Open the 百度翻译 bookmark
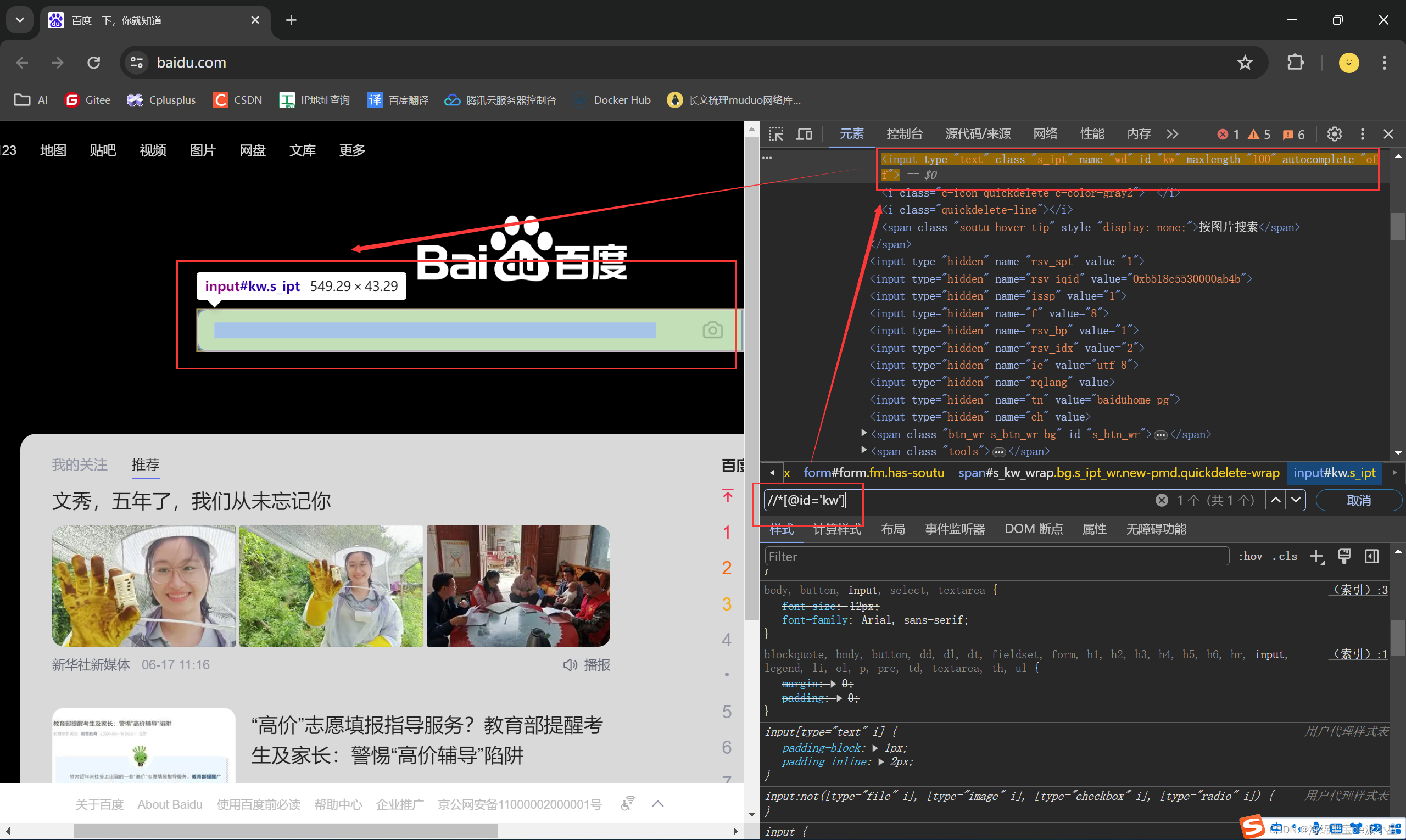 point(398,100)
